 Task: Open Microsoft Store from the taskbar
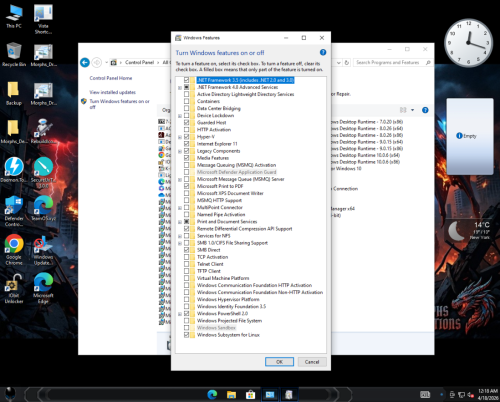(x=250, y=395)
